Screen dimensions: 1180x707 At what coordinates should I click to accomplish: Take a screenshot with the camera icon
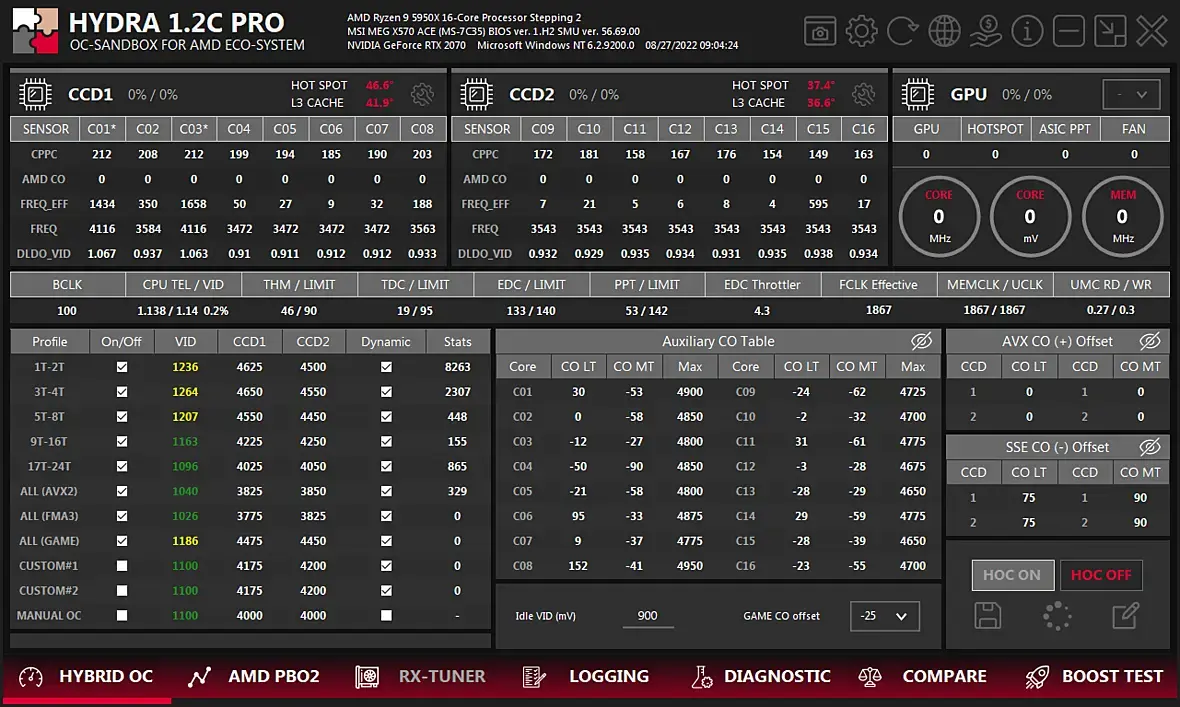(820, 32)
